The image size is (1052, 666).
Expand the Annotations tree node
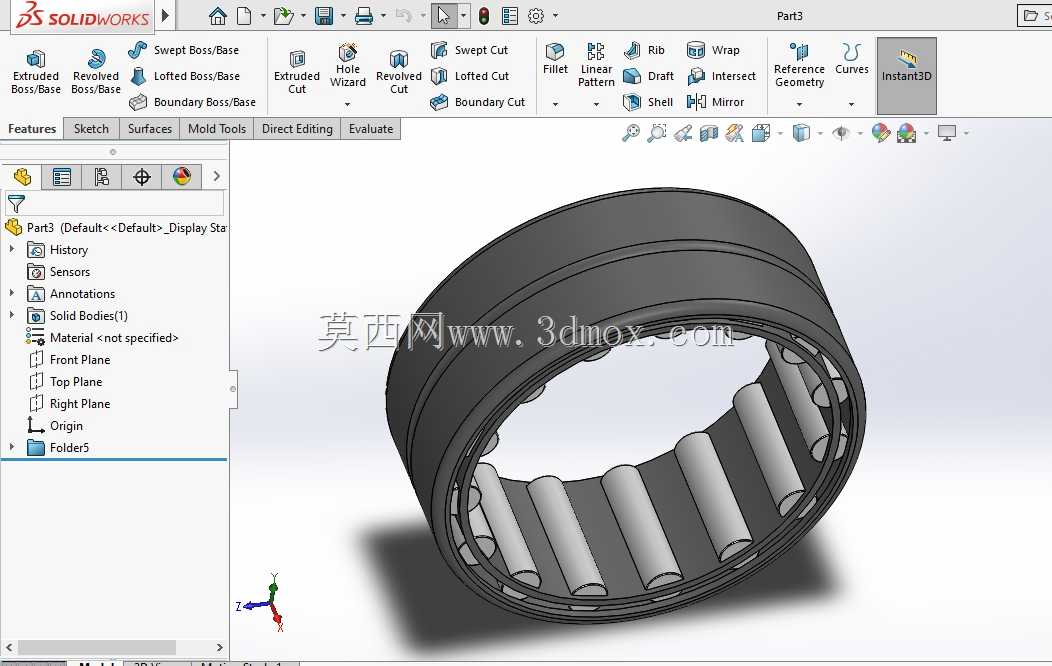[x=11, y=293]
